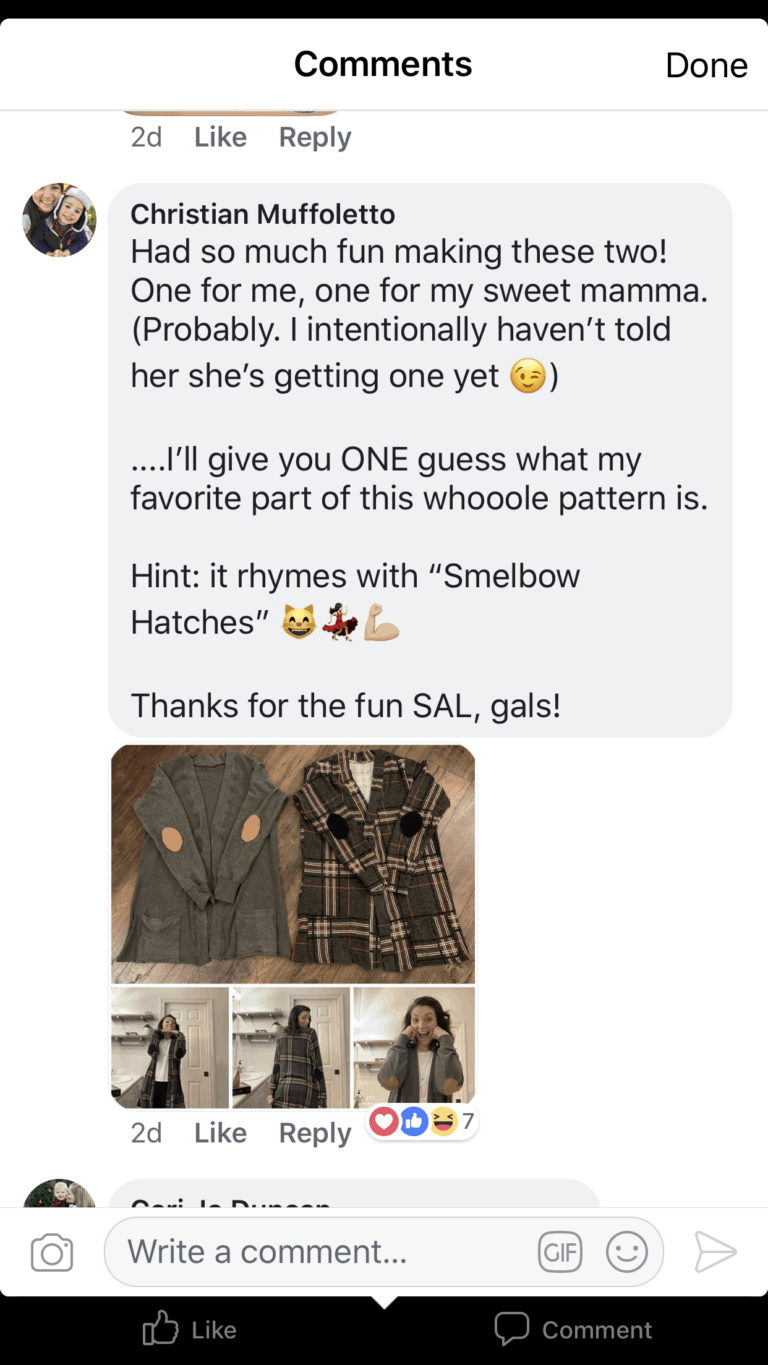The image size is (768, 1365).
Task: Tap Done to close comments
Action: coord(706,65)
